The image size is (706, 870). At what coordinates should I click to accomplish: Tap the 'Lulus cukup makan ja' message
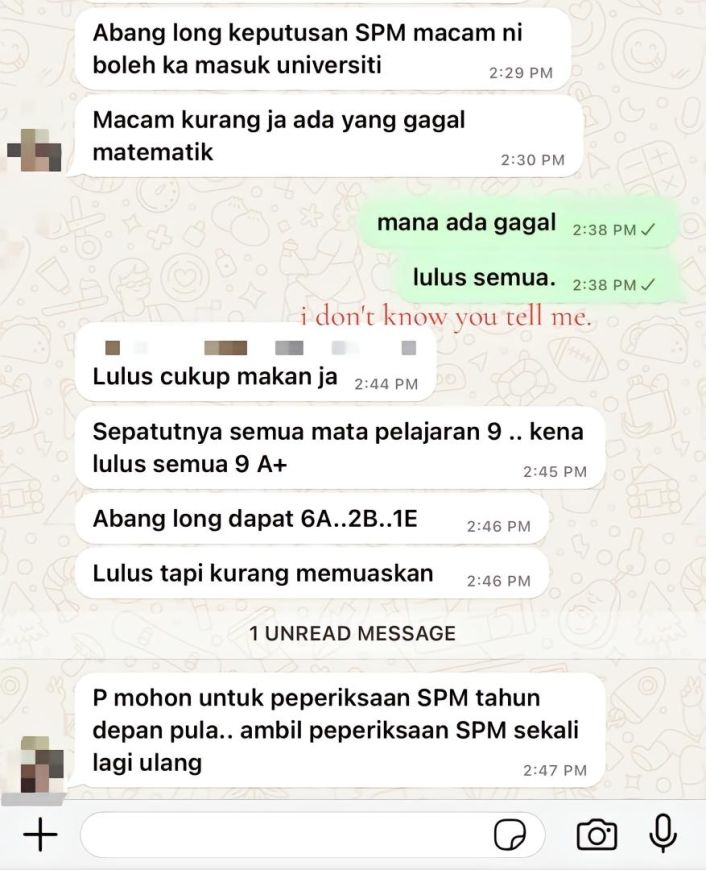[x=256, y=364]
